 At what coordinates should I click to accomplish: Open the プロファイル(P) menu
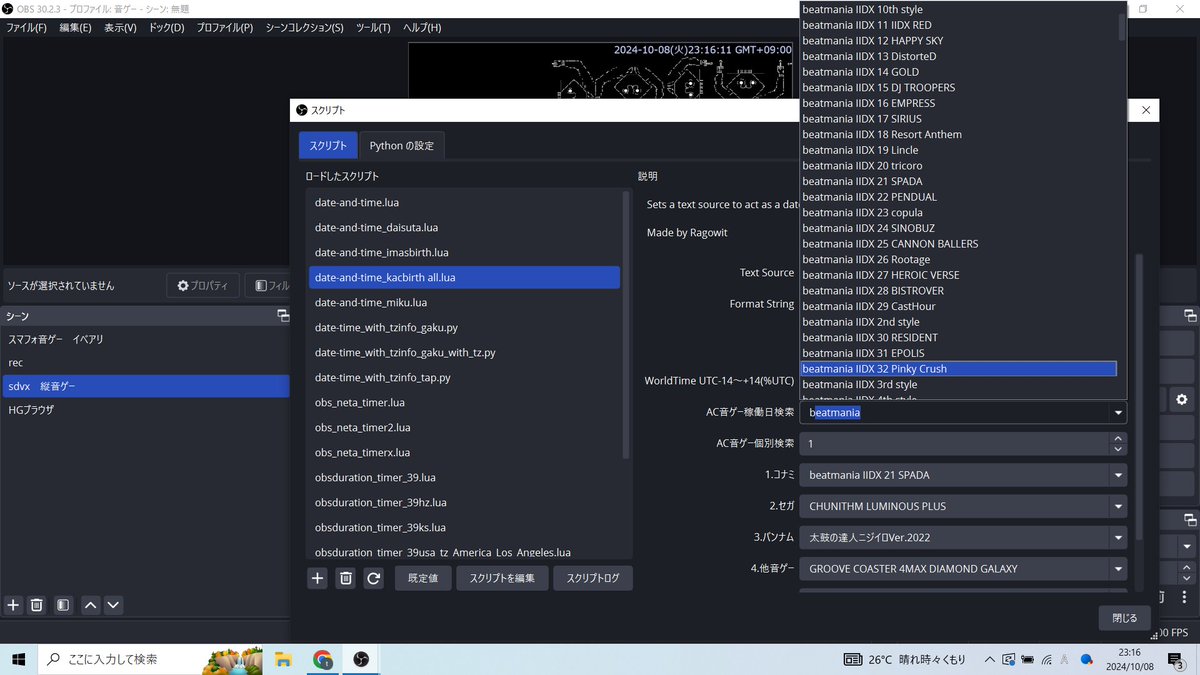(224, 28)
